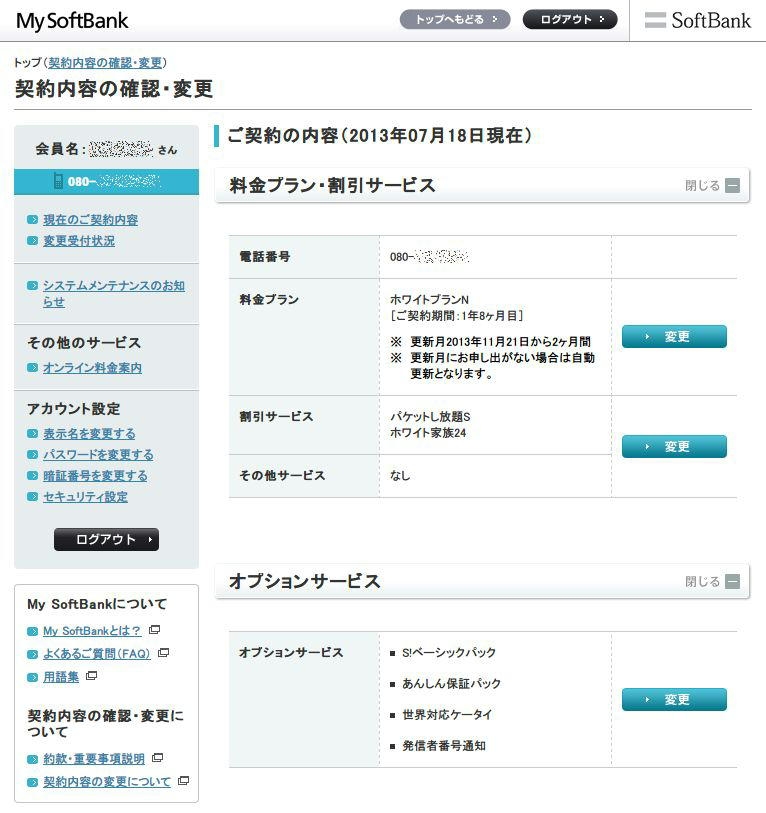Click the phone icon beside the 080 number

(x=59, y=181)
